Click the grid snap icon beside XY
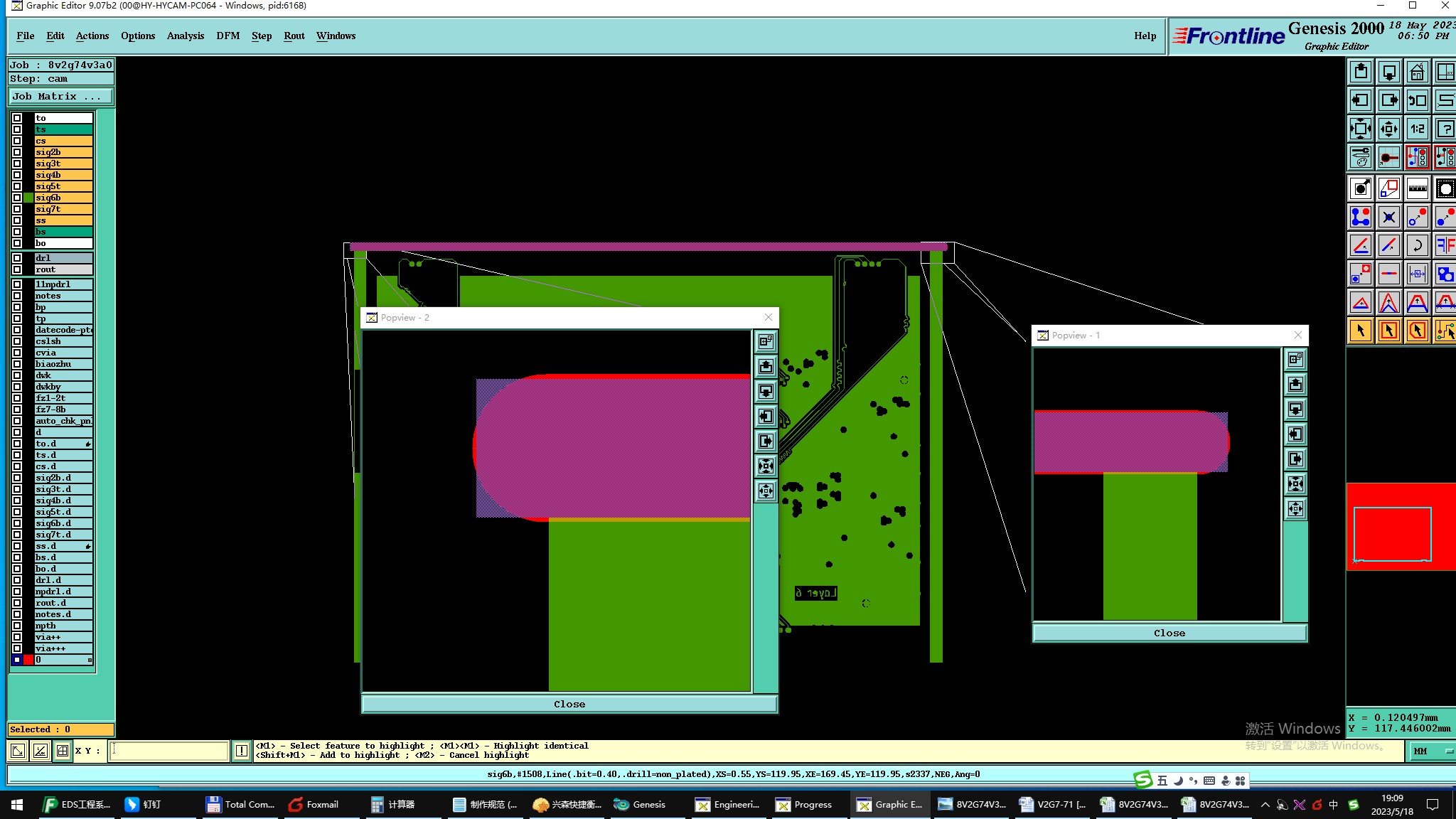Image resolution: width=1456 pixels, height=819 pixels. [x=63, y=750]
